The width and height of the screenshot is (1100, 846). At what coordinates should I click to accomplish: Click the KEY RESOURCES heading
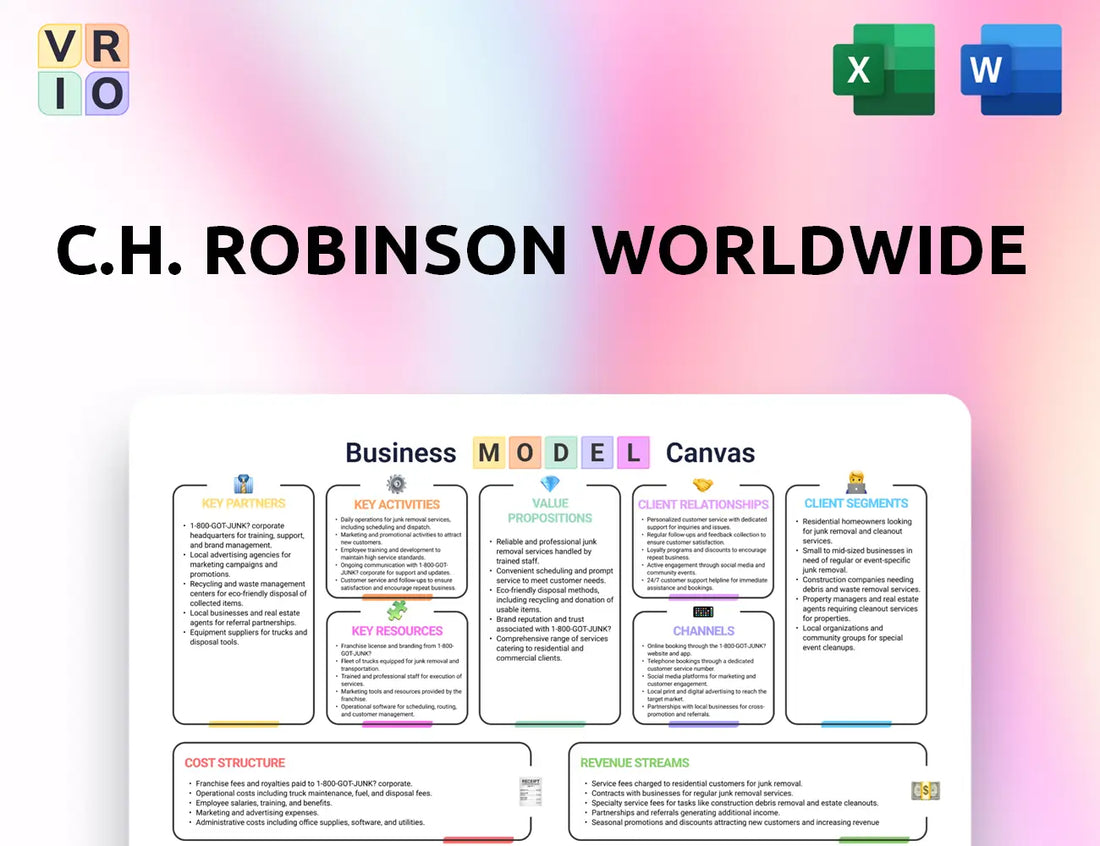point(397,631)
